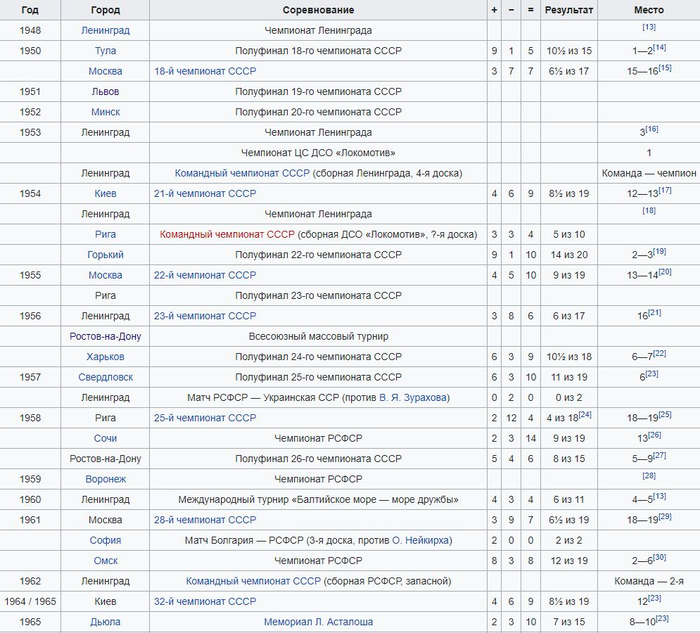Follow the 32-й чемпионат СССР link

point(205,602)
